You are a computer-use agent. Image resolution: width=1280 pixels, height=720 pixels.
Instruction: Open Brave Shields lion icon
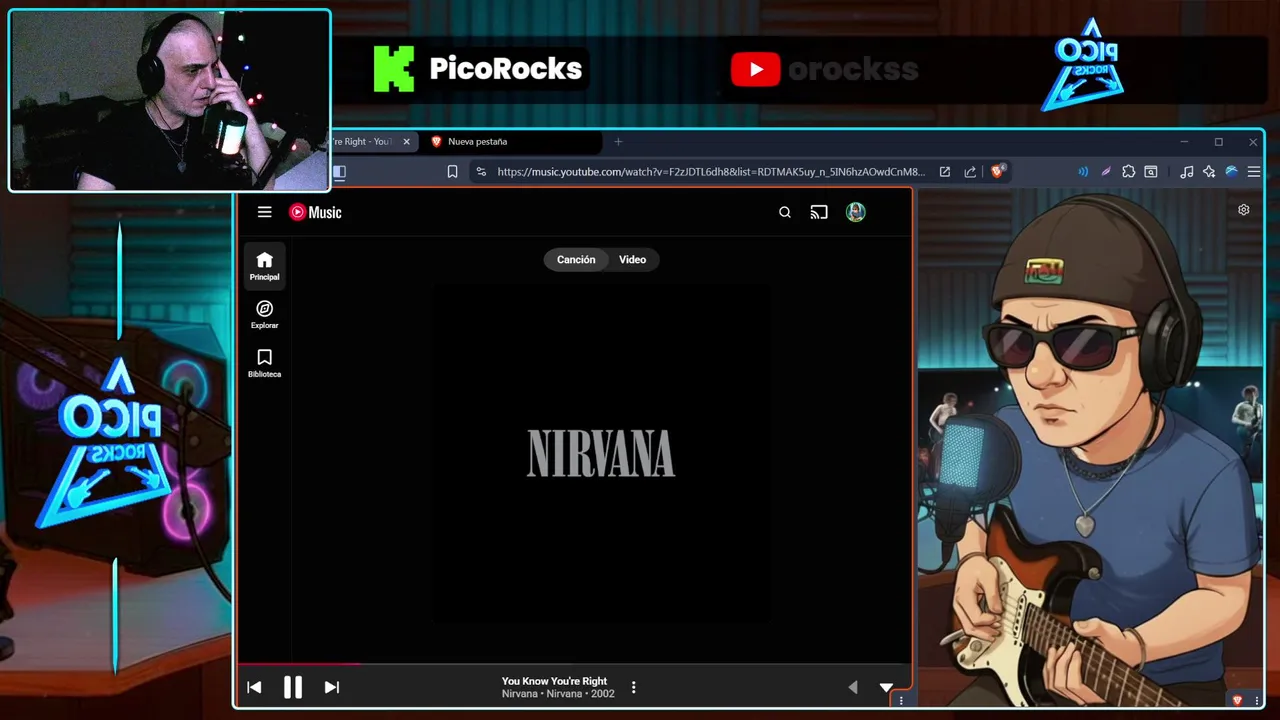997,171
